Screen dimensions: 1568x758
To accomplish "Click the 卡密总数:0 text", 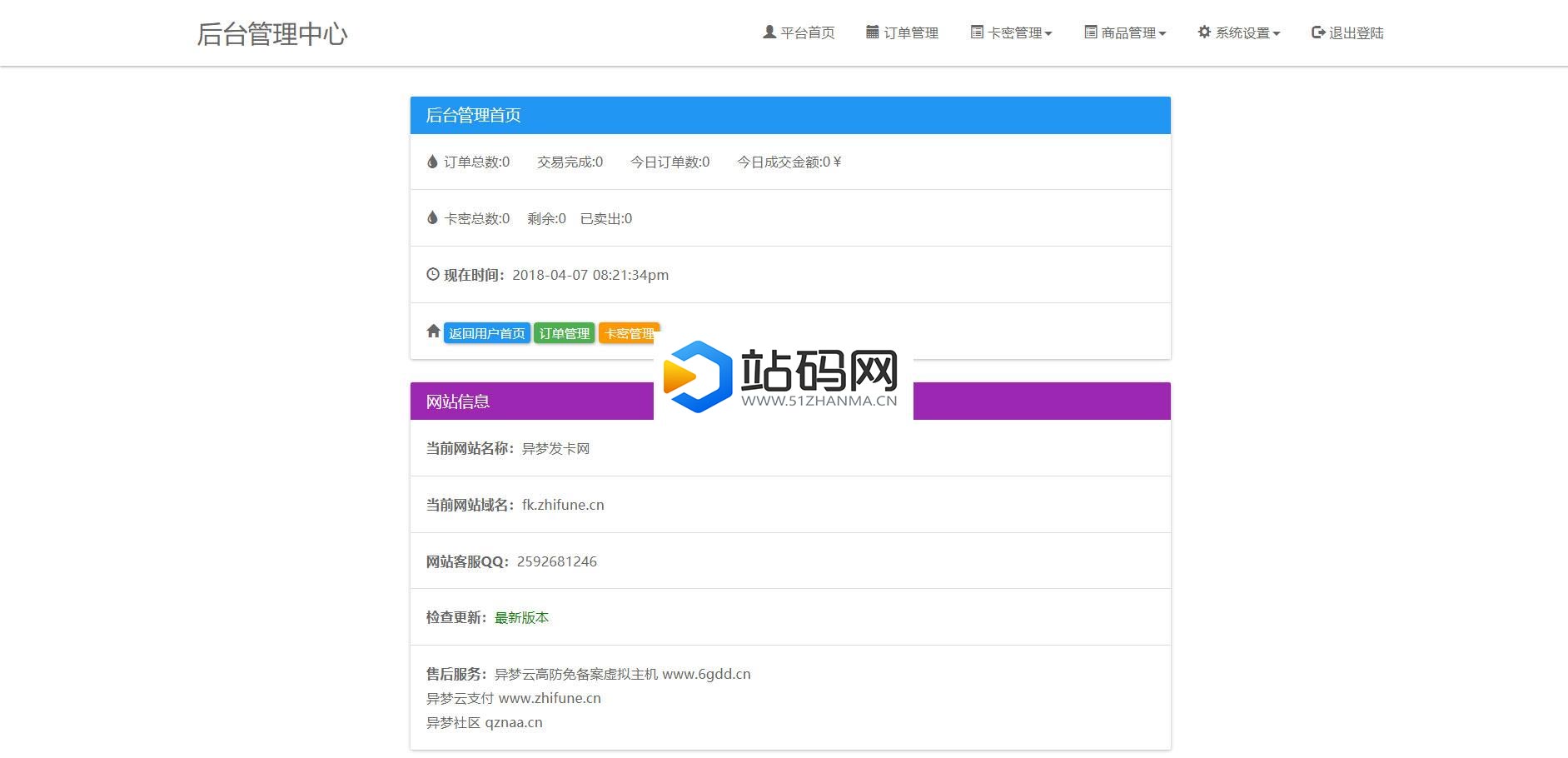I will tap(477, 218).
